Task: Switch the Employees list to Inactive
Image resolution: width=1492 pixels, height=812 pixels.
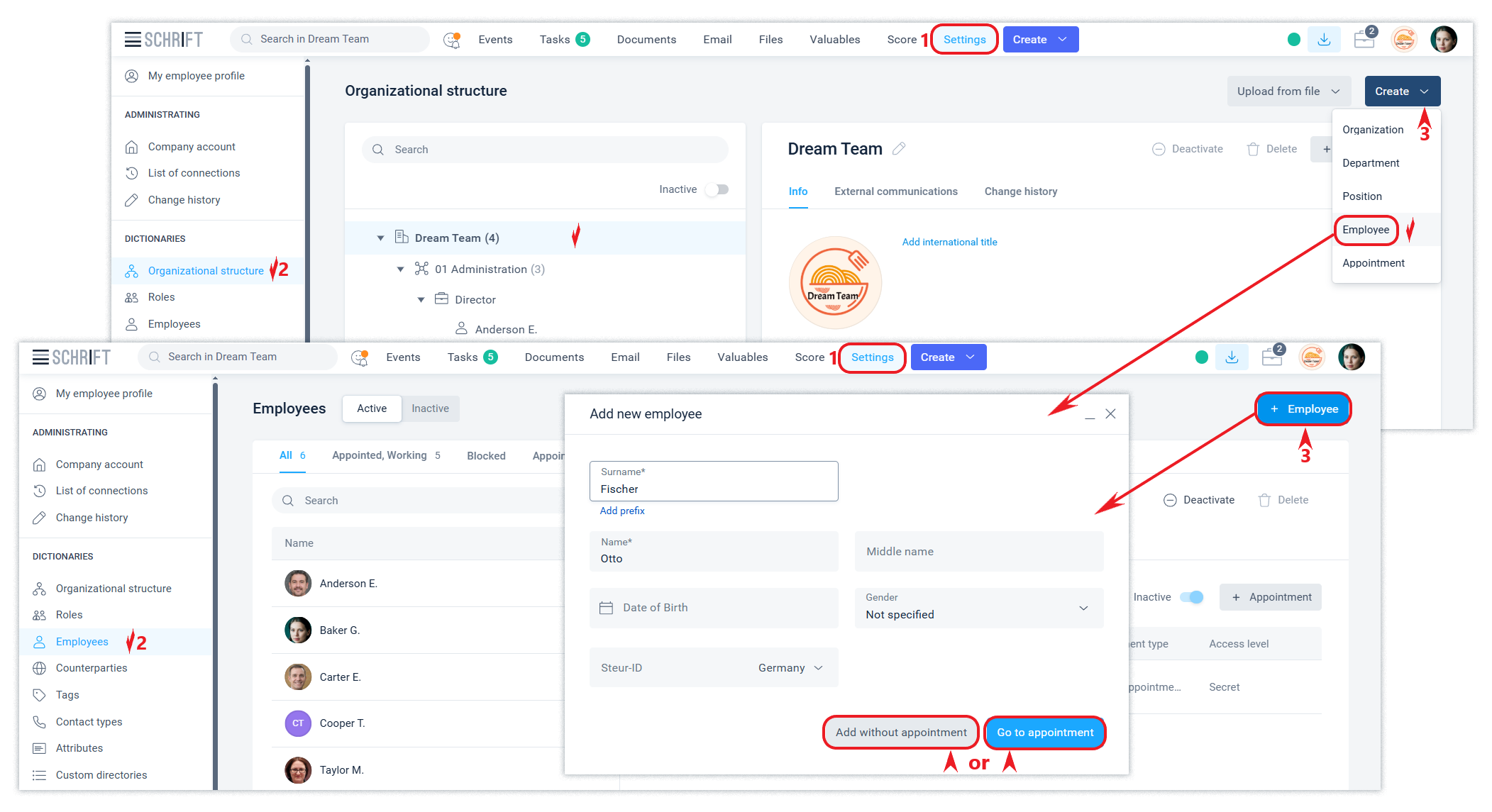Action: (430, 408)
